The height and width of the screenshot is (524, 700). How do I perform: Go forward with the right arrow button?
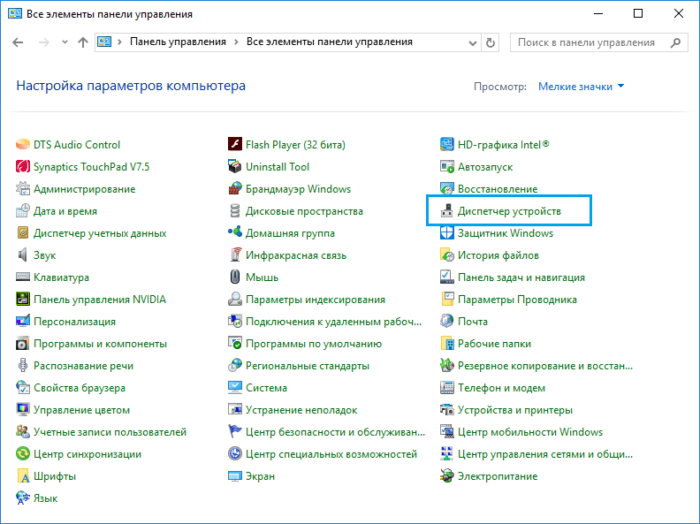pyautogui.click(x=44, y=42)
